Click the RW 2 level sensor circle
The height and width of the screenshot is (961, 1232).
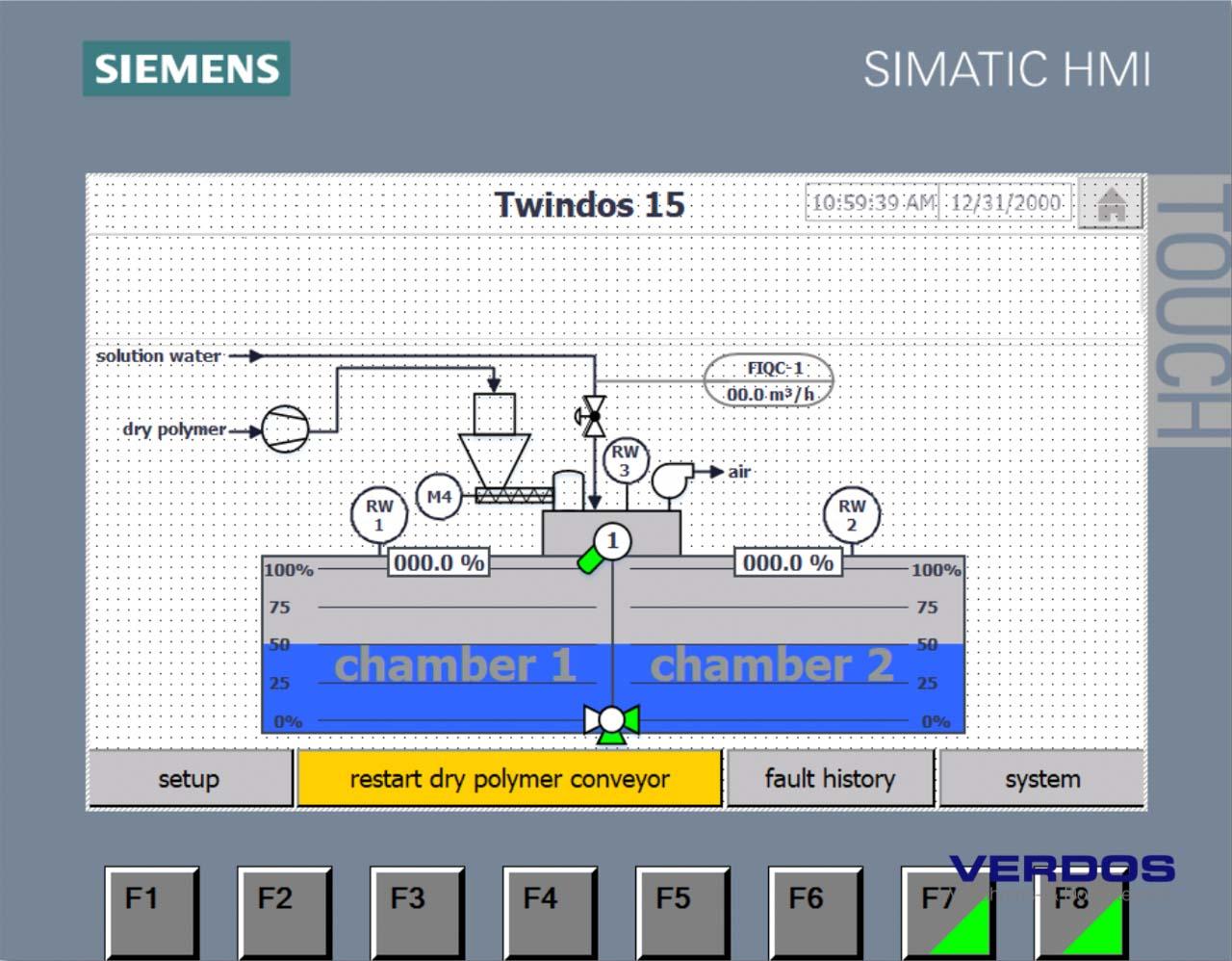852,515
